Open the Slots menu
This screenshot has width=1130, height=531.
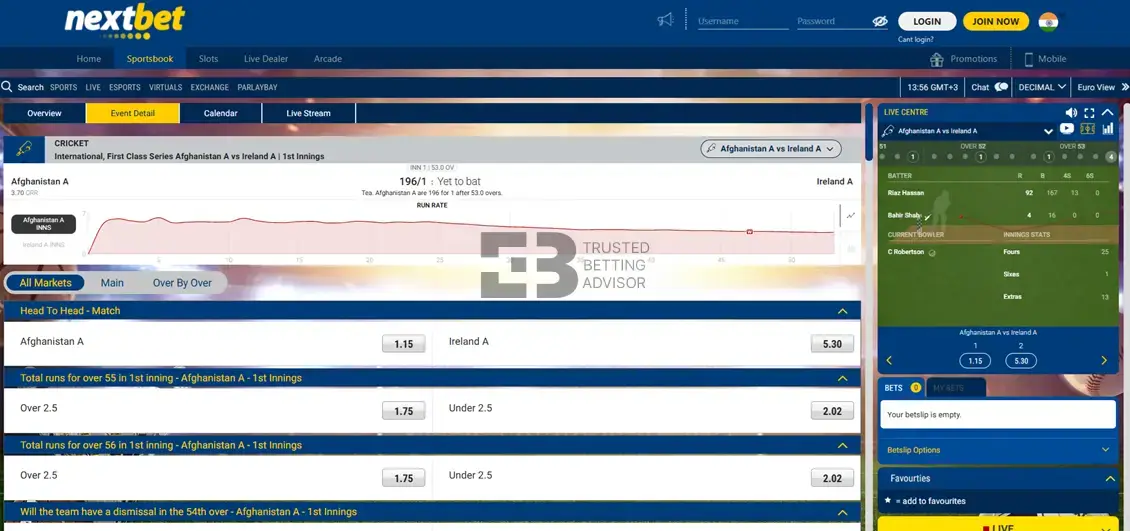[x=208, y=59]
